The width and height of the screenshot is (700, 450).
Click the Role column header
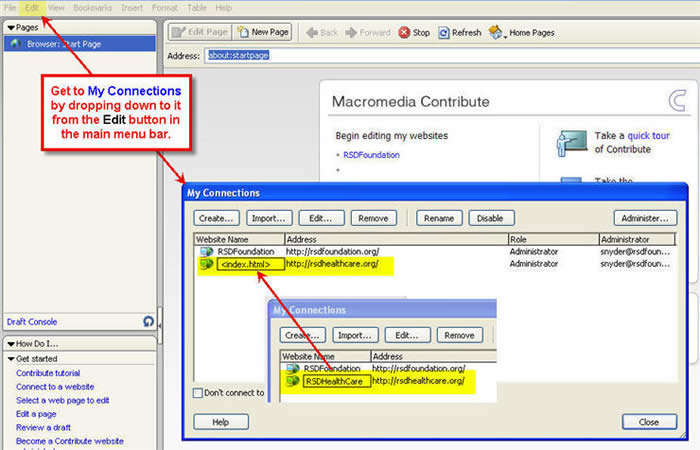[554, 239]
